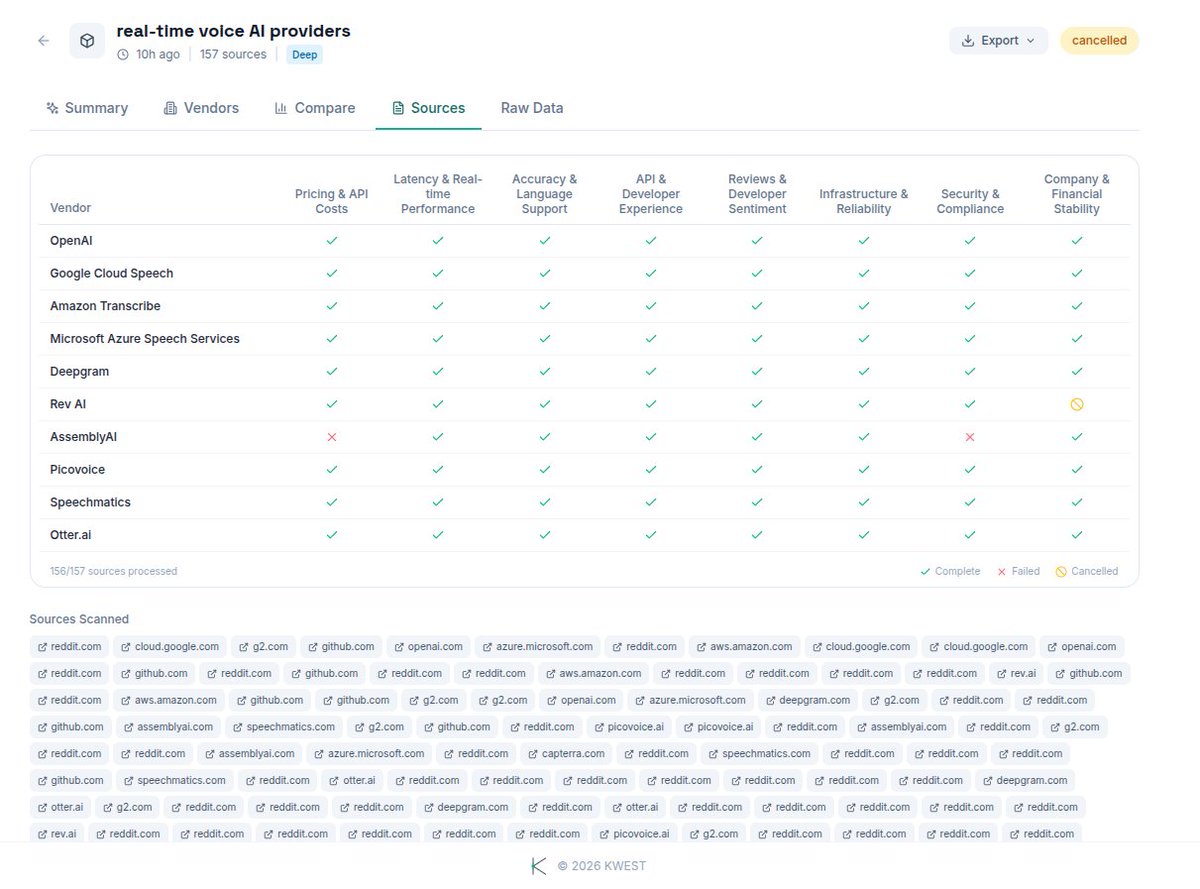The height and width of the screenshot is (889, 1200).
Task: Click the KWEST logo in the footer
Action: 539,866
